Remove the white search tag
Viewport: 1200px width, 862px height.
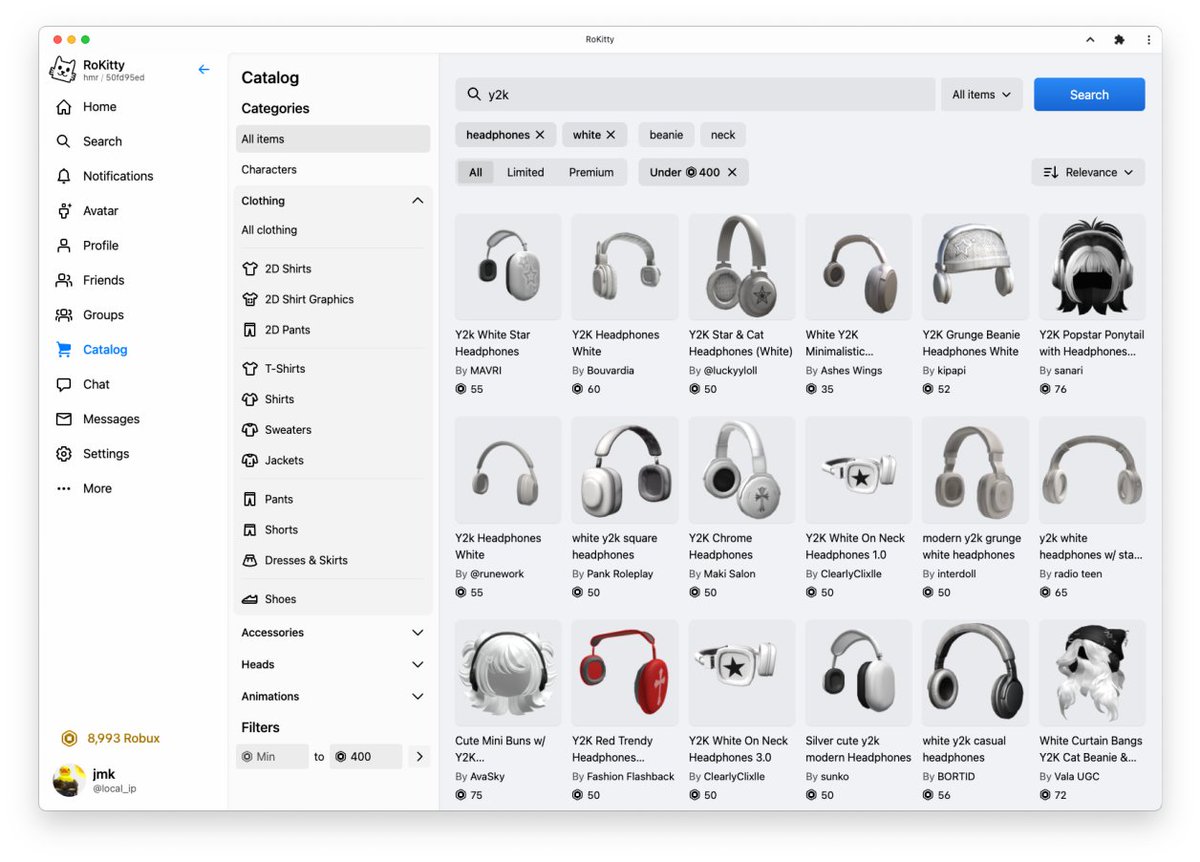(x=611, y=135)
